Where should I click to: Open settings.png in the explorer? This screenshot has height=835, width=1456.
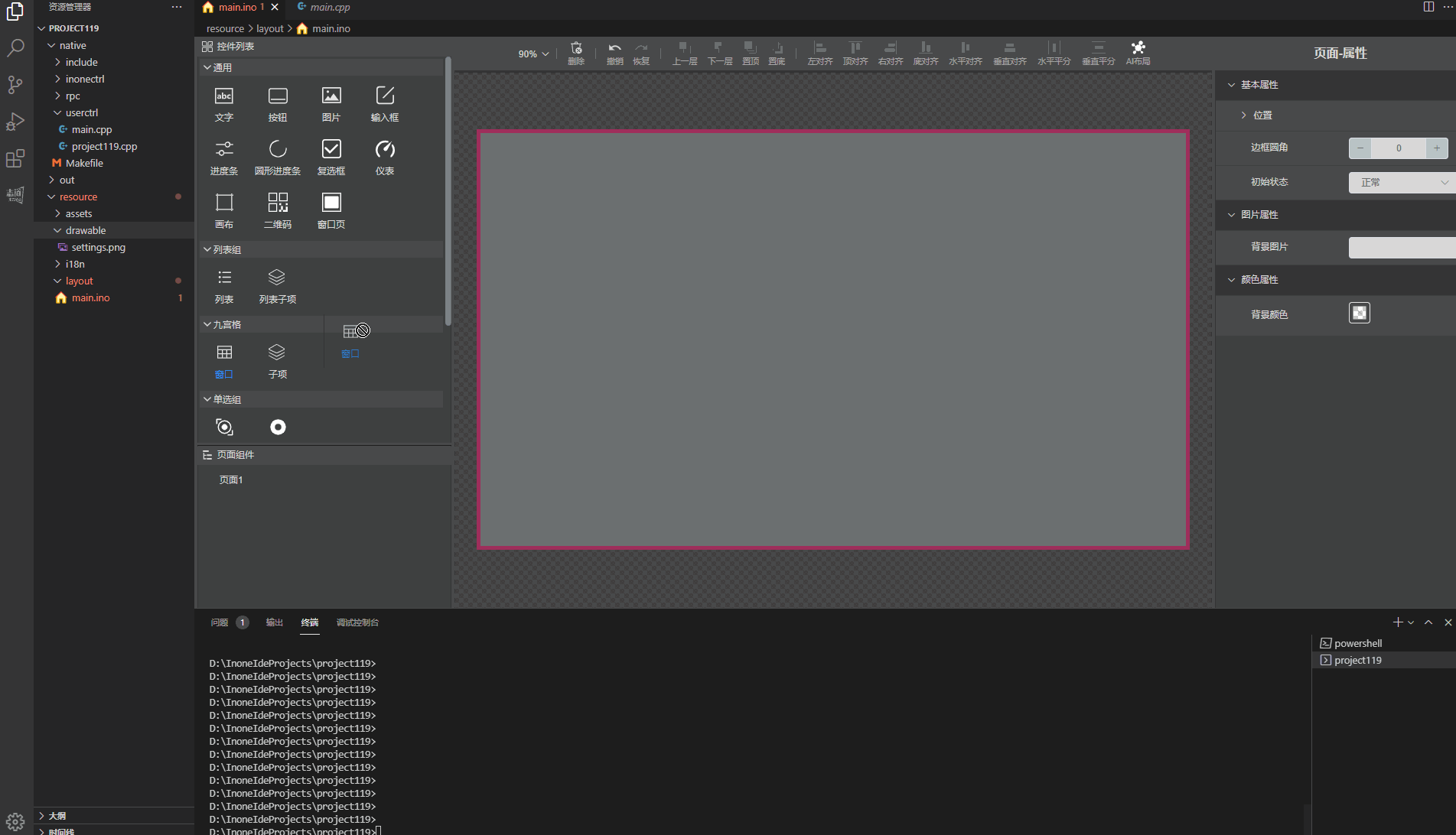click(x=98, y=247)
